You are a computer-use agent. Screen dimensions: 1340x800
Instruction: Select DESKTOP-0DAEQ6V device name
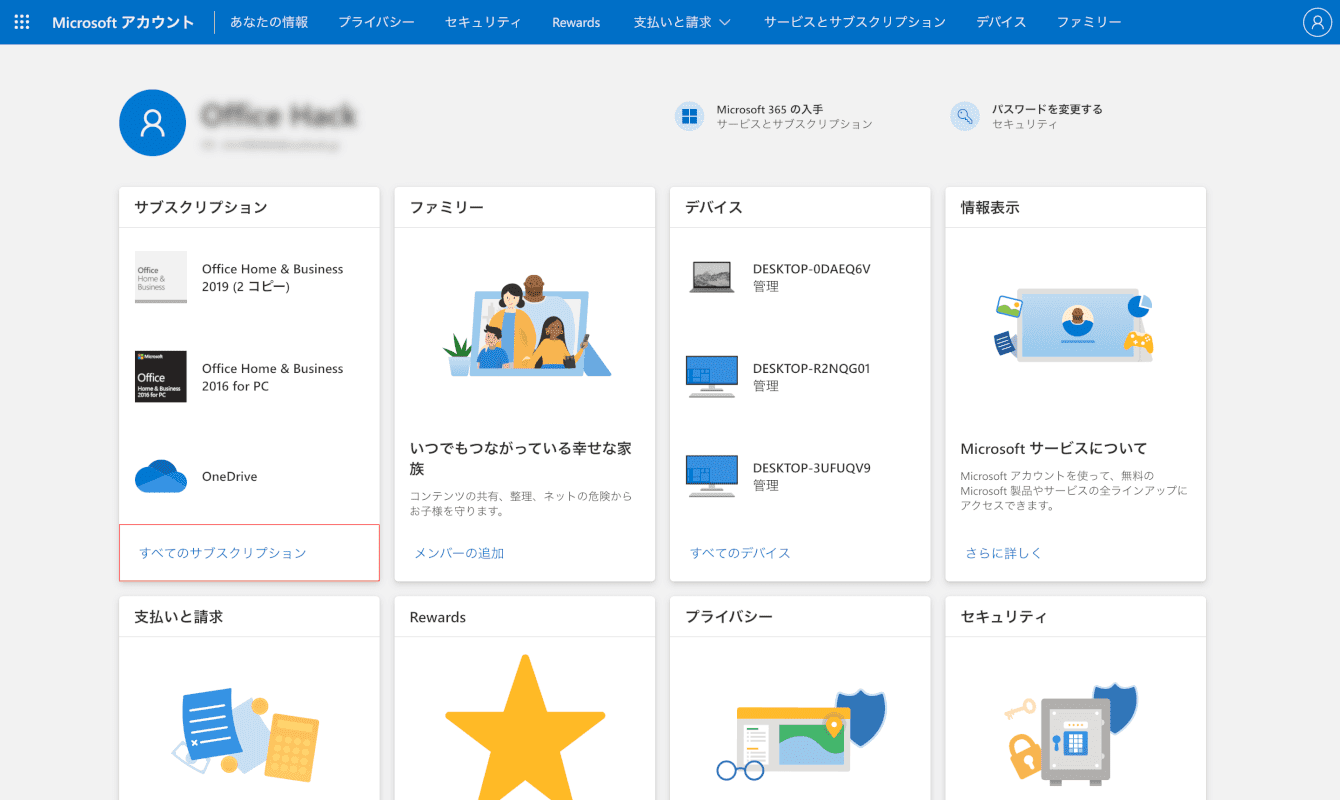[x=811, y=269]
